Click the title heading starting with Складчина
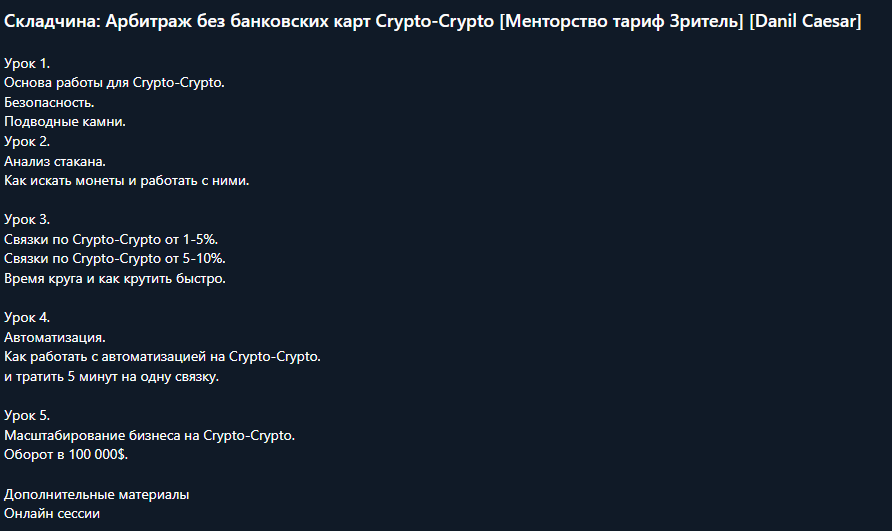This screenshot has width=892, height=531. coord(432,22)
